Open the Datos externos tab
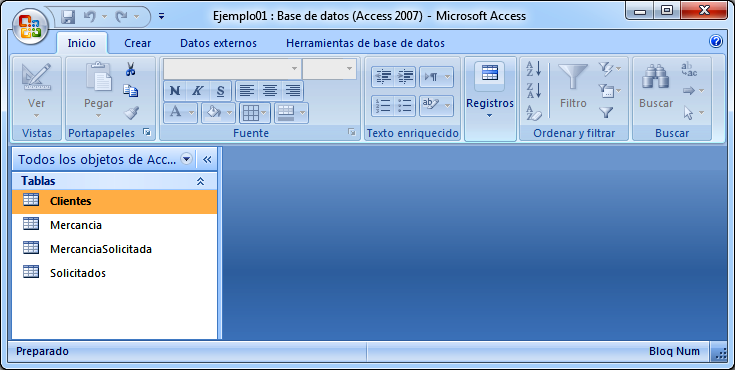Image resolution: width=735 pixels, height=370 pixels. 218,43
